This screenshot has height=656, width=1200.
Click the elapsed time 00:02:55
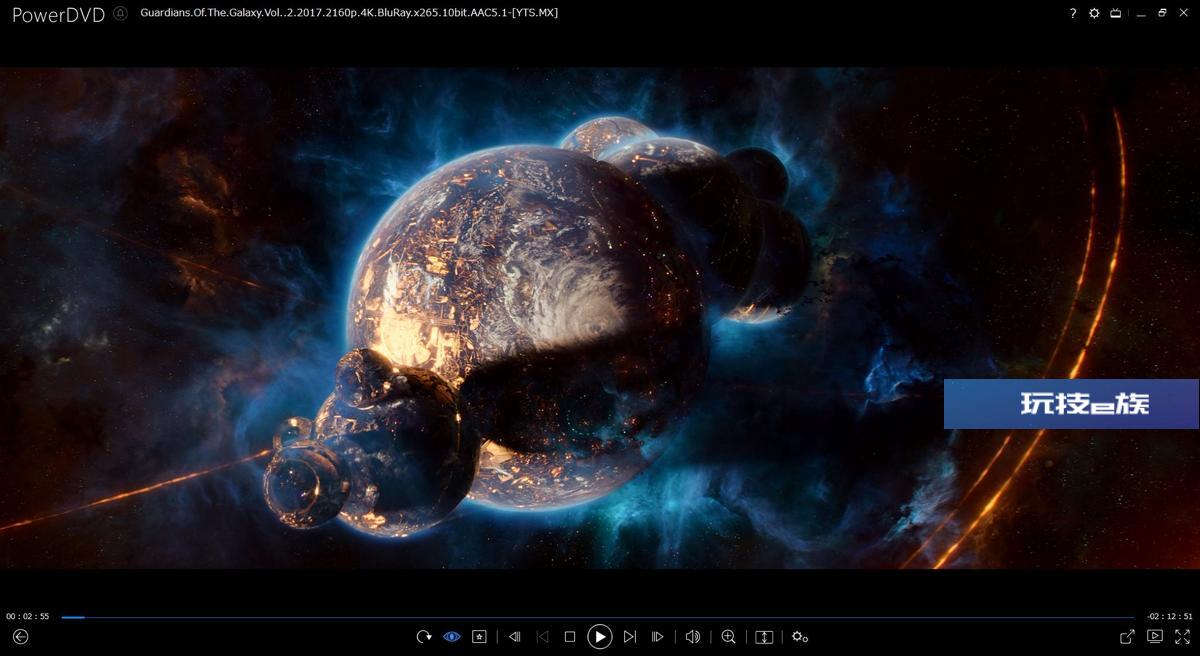click(x=28, y=617)
